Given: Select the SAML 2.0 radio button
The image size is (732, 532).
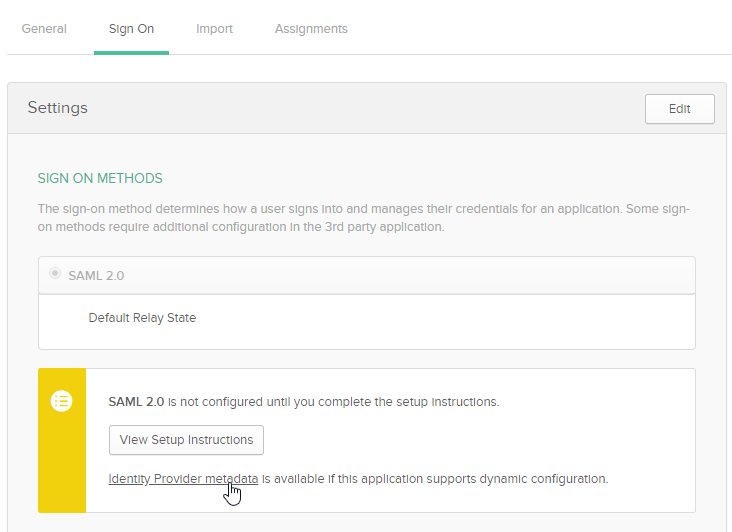Looking at the screenshot, I should point(55,273).
